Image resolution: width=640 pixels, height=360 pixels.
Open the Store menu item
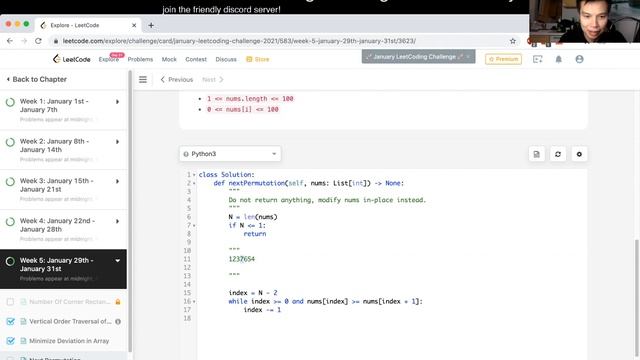click(x=258, y=59)
